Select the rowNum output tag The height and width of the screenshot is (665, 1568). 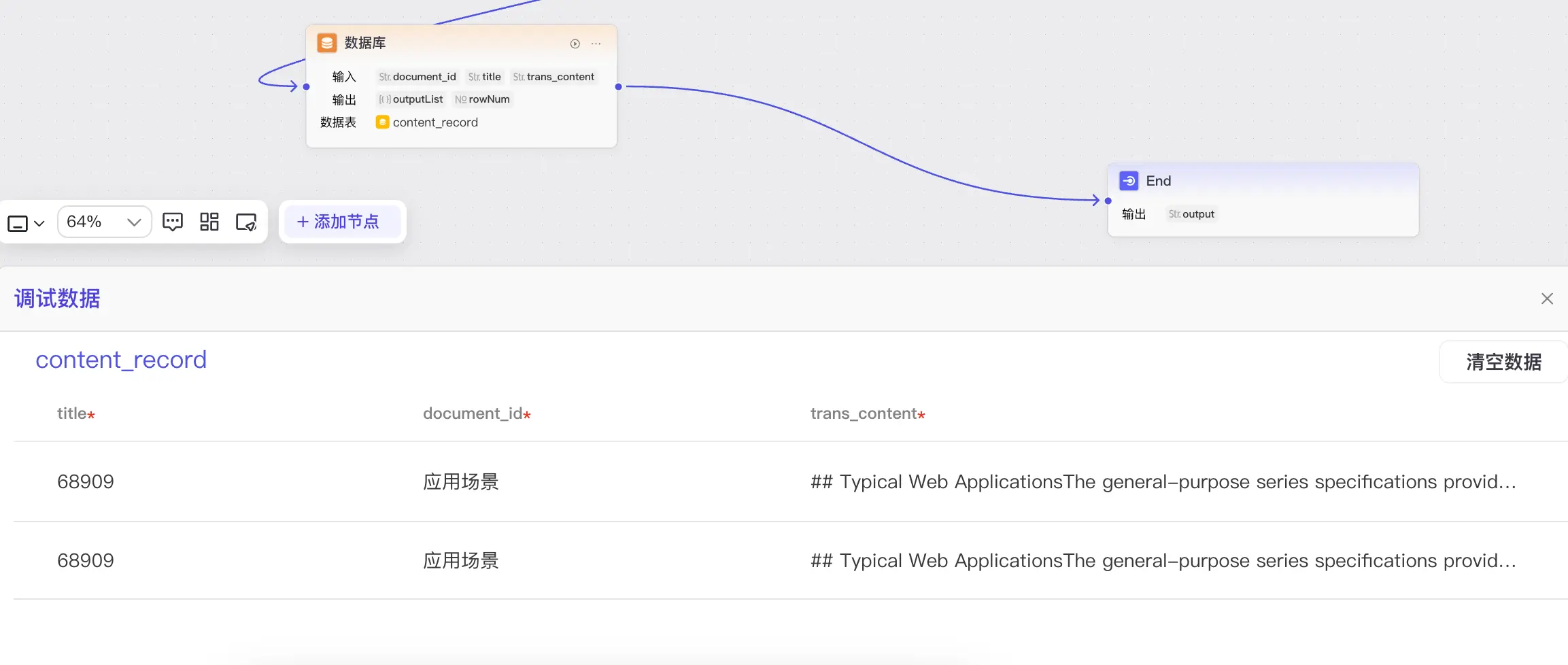pos(482,99)
